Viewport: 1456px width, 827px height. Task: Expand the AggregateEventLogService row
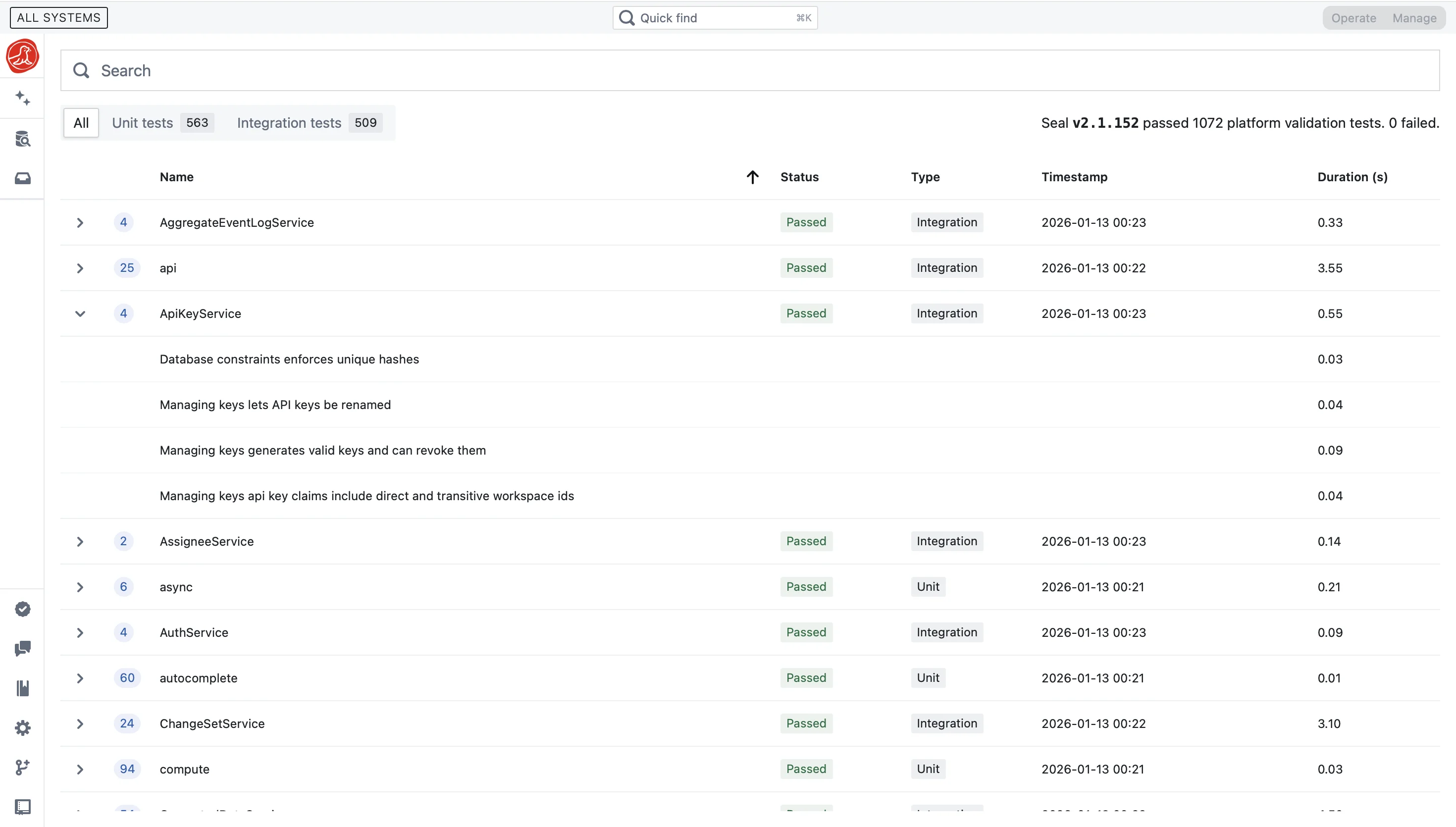pyautogui.click(x=80, y=223)
